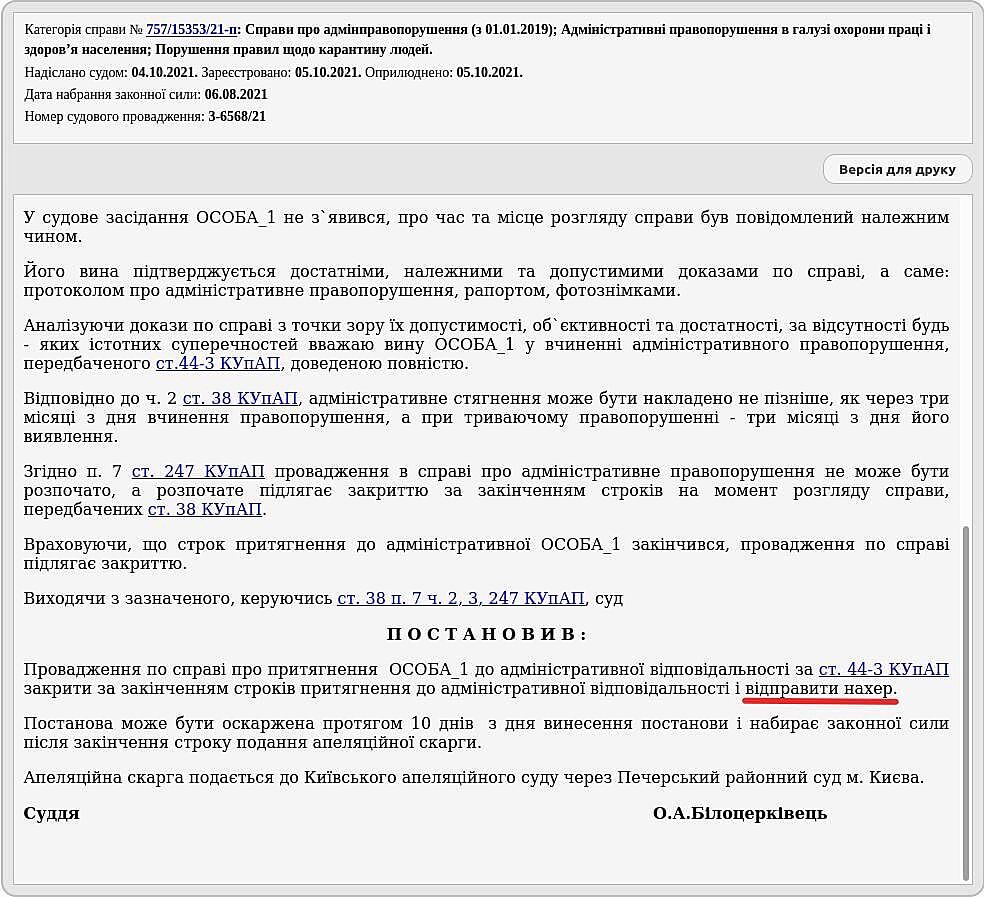Click the vertical scrollbar thumb of the document

pyautogui.click(x=965, y=700)
